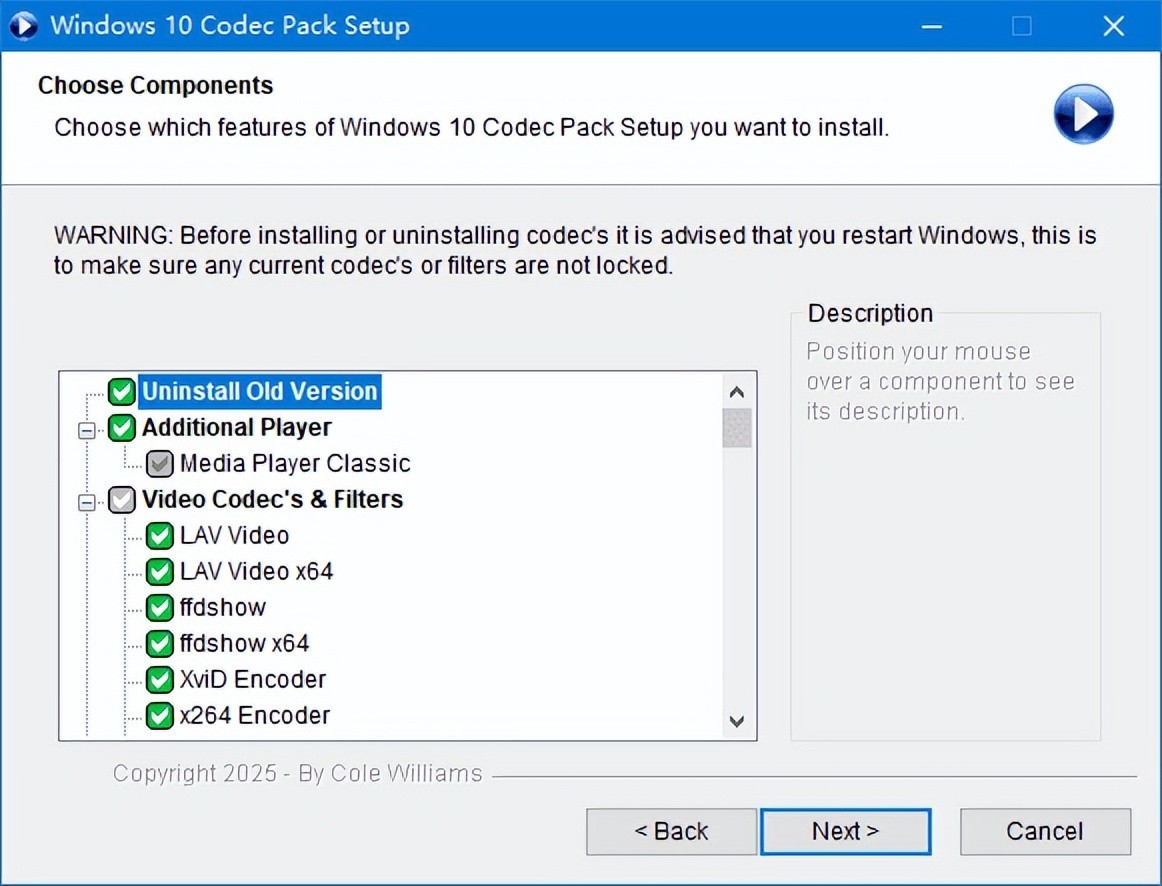Go to the Next setup step
This screenshot has height=886, width=1162.
coord(845,831)
